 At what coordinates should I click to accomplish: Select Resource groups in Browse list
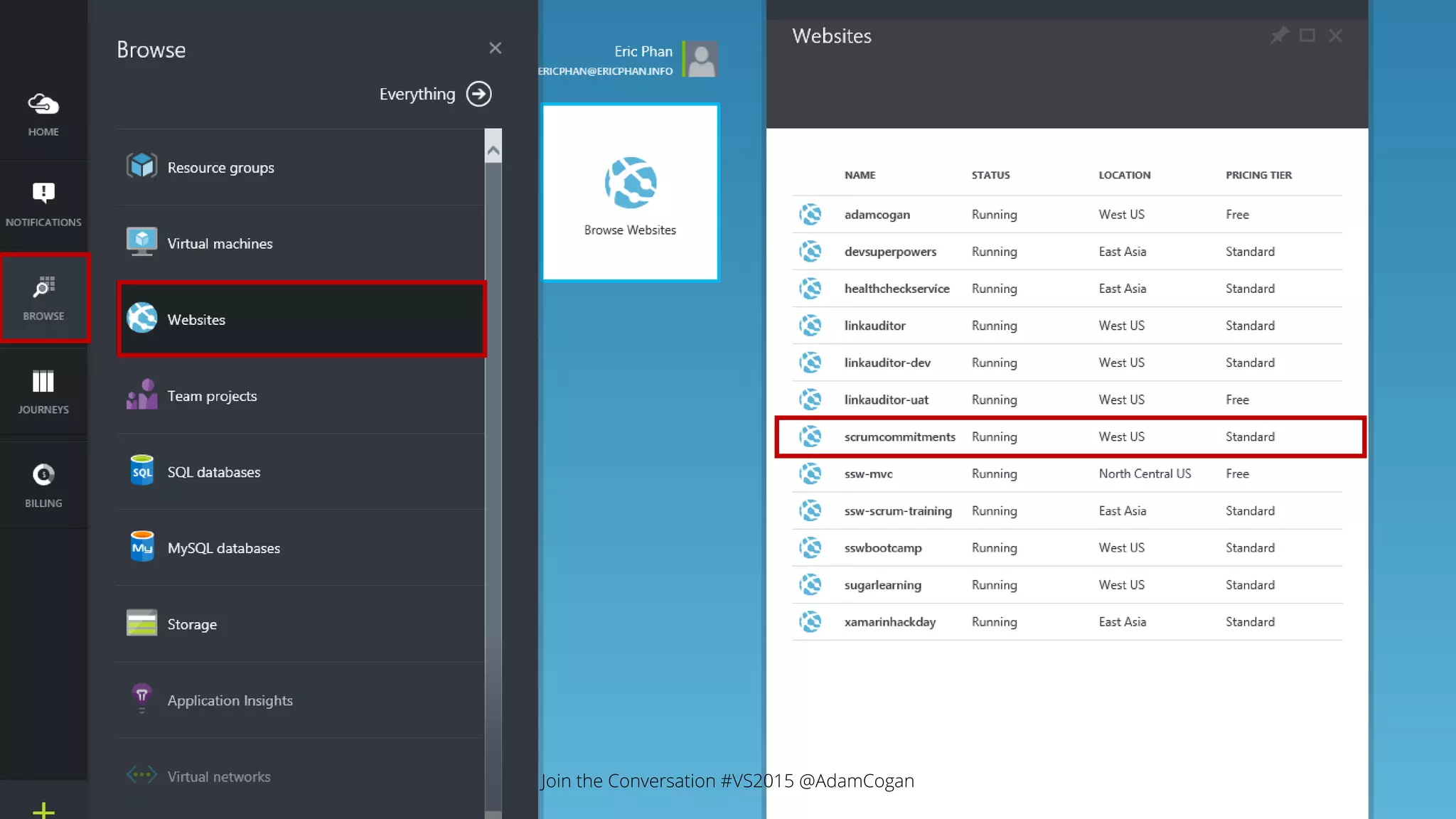click(220, 168)
